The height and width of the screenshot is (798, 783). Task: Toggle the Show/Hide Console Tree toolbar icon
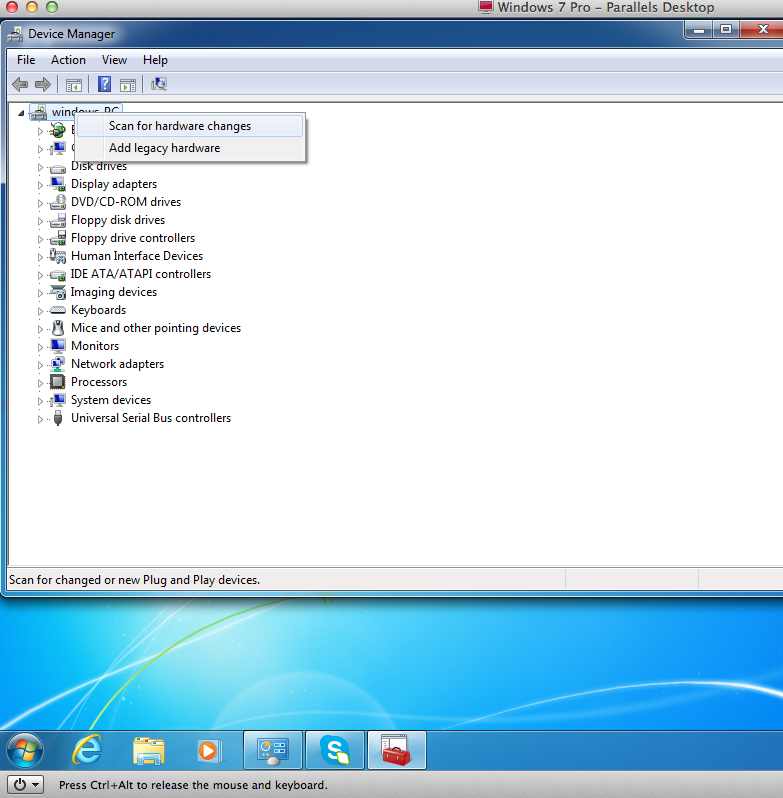tap(74, 84)
